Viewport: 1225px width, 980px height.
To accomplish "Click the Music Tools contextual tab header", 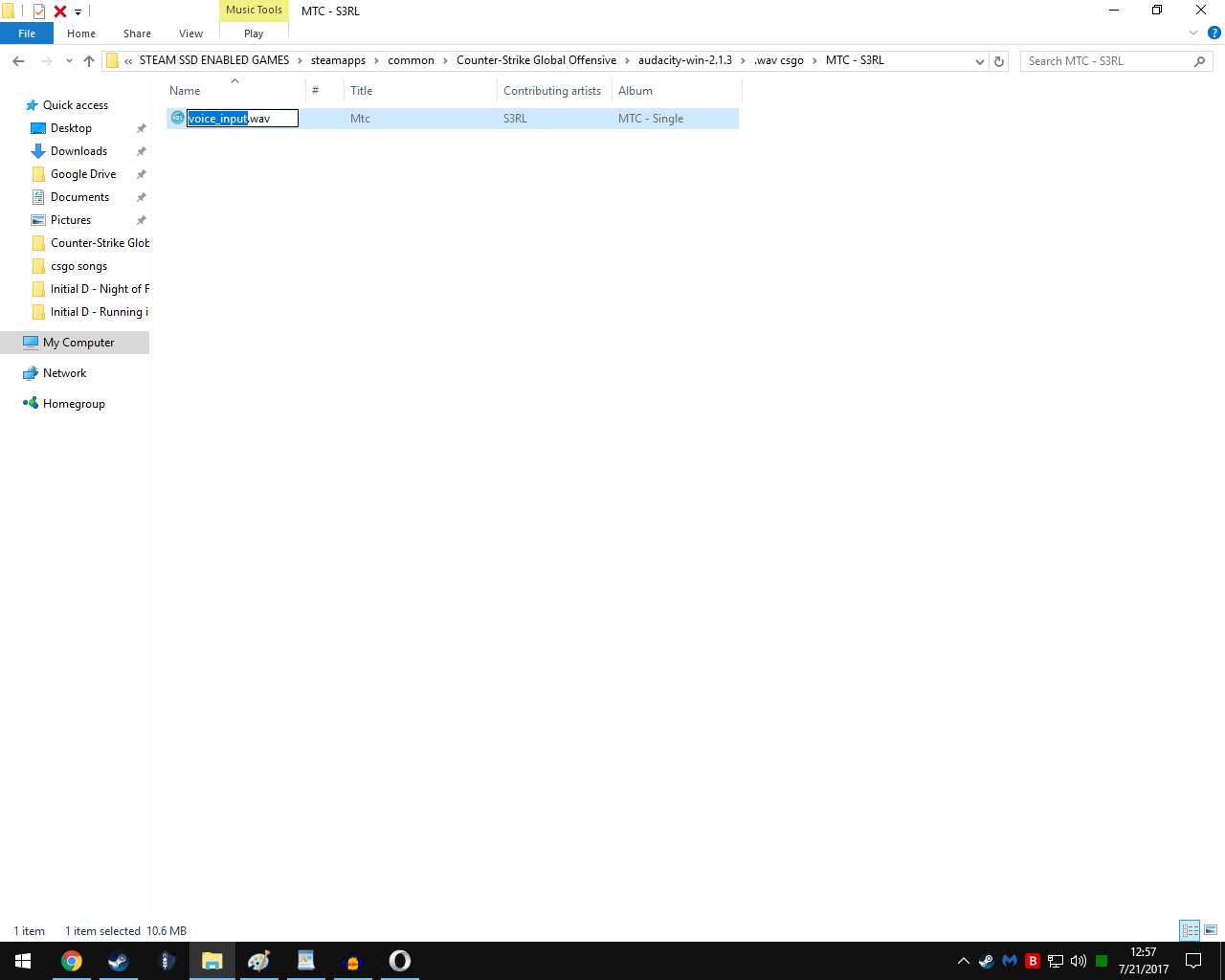I will pyautogui.click(x=254, y=11).
